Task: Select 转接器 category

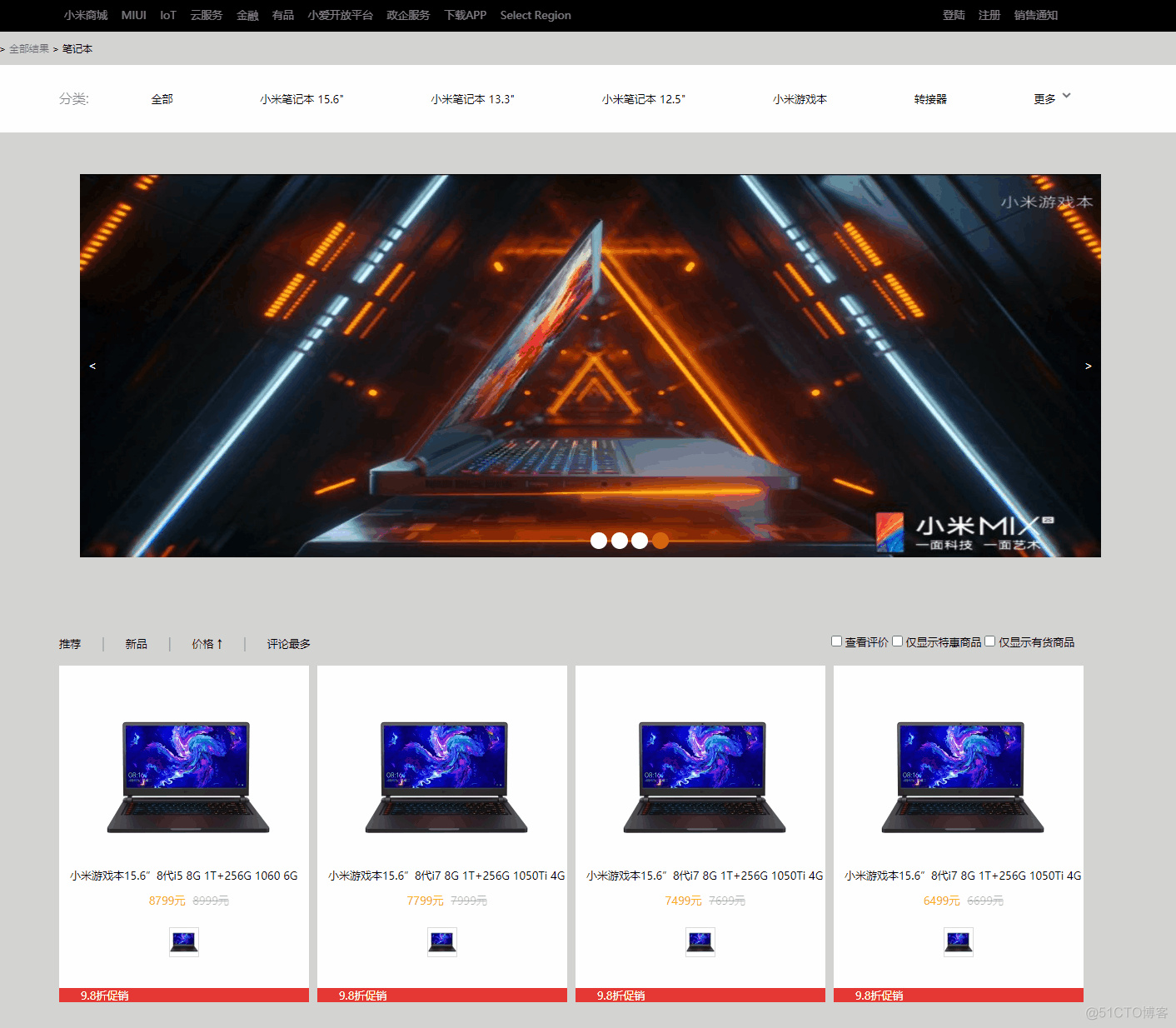Action: [930, 99]
